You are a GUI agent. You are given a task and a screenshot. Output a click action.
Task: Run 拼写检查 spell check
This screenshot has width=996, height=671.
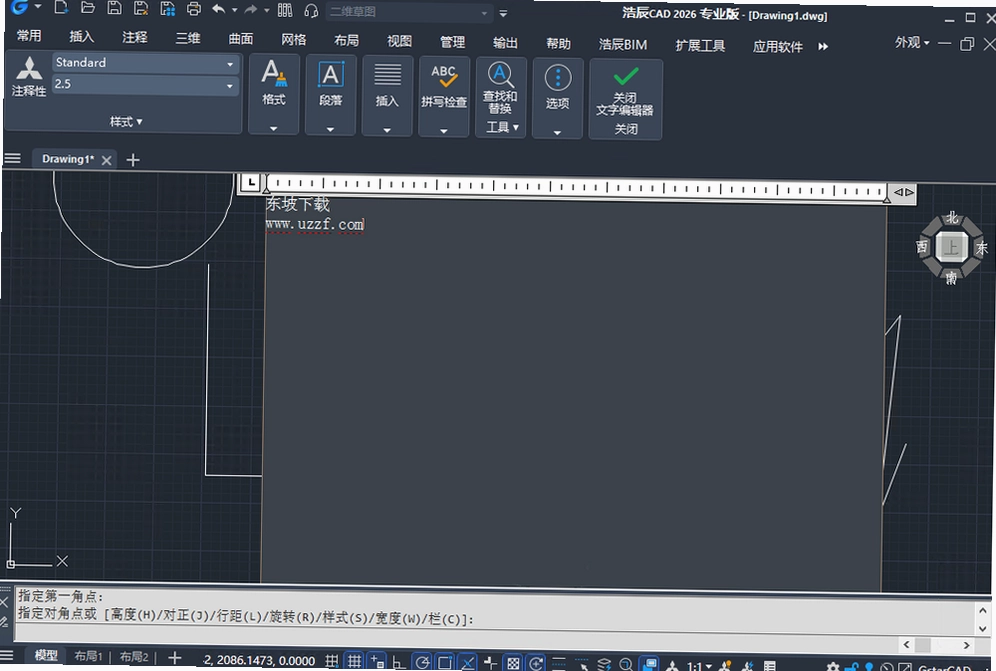(444, 86)
